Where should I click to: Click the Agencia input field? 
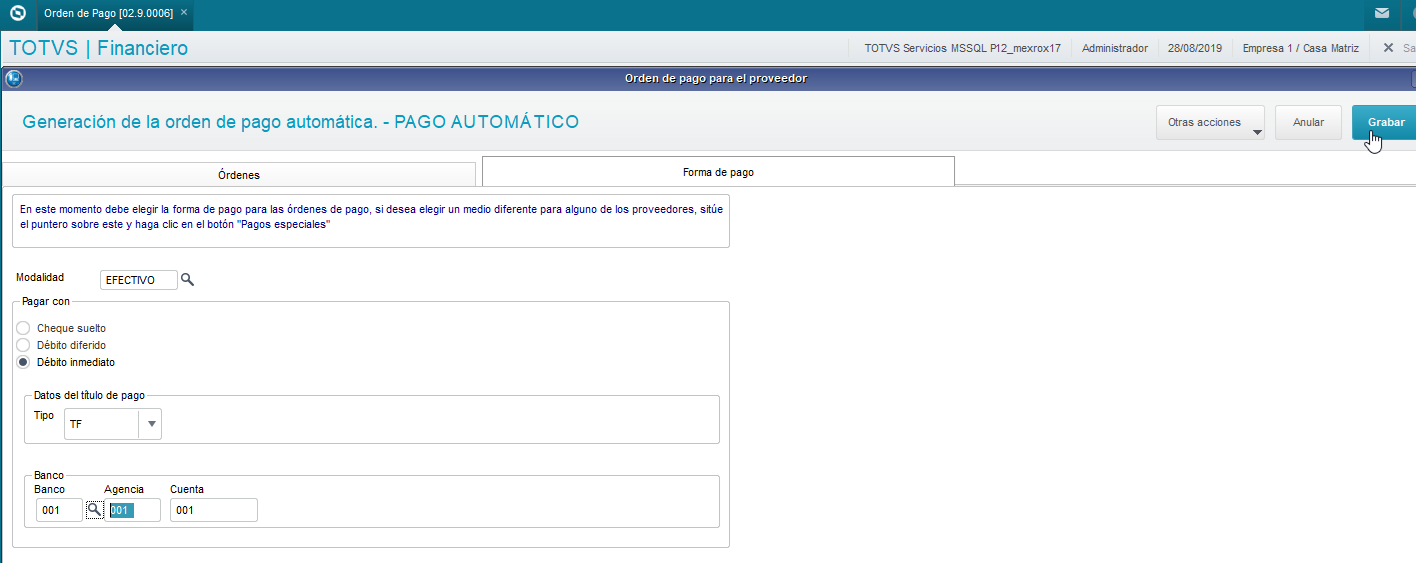tap(132, 510)
